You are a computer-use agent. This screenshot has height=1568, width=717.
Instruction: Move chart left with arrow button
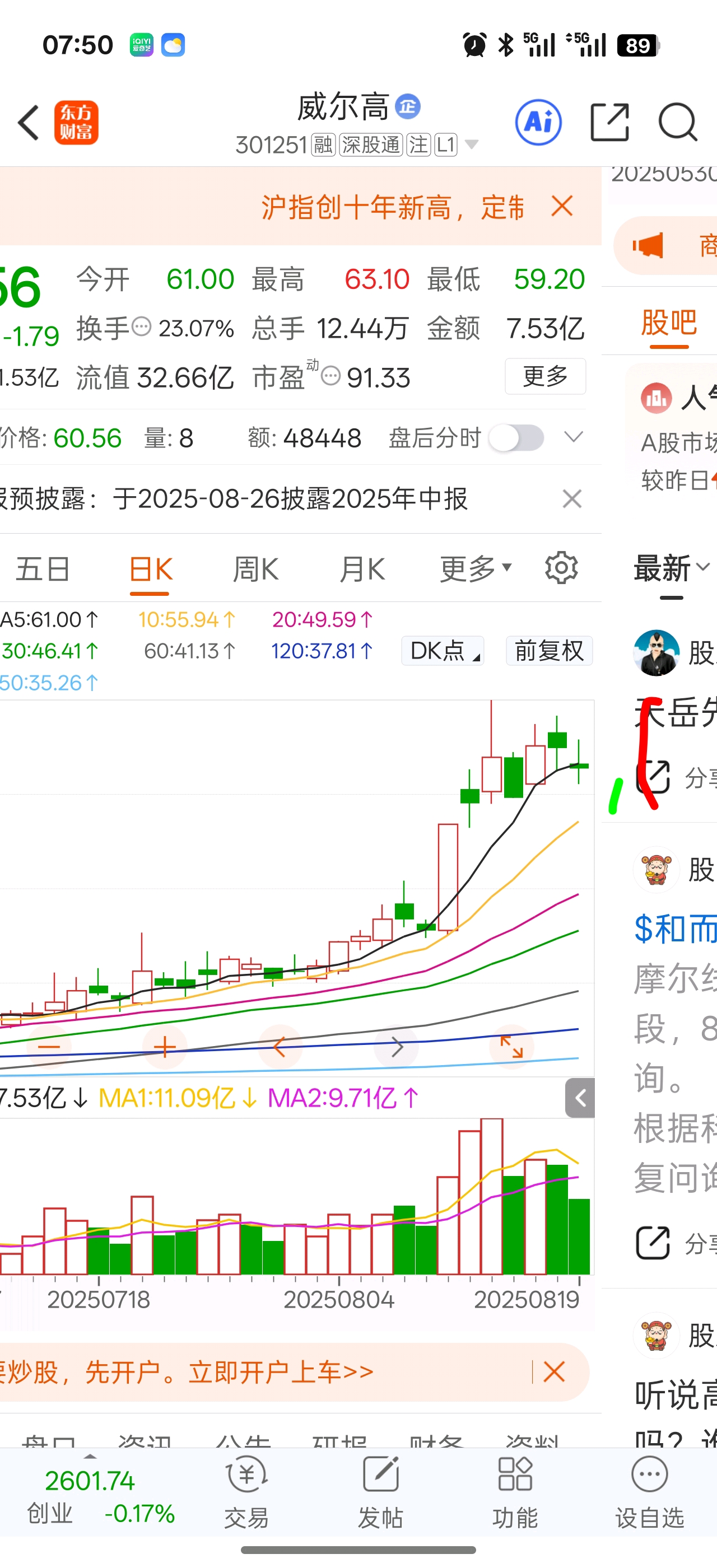(x=280, y=1047)
